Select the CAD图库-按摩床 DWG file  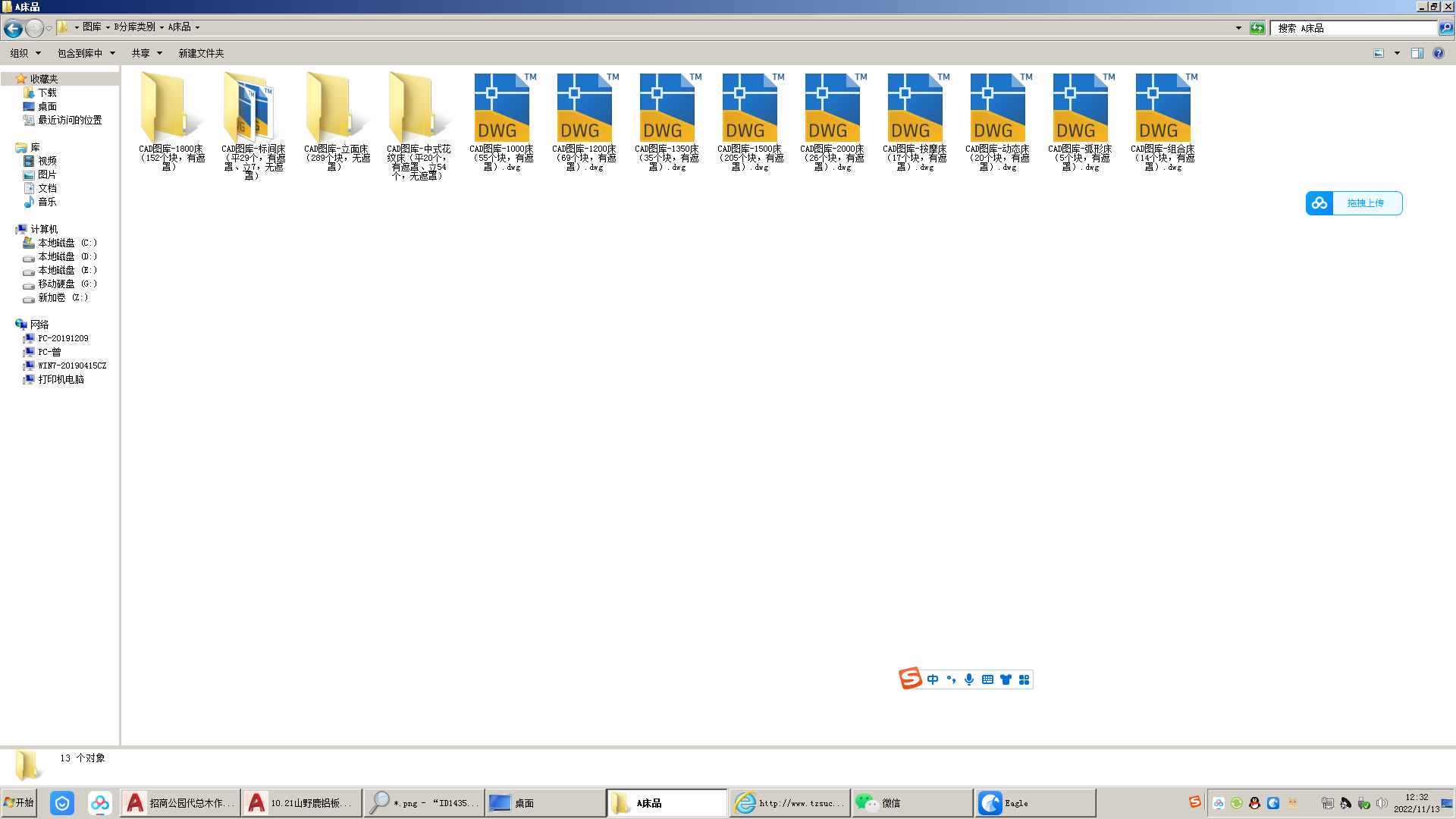[x=915, y=121]
